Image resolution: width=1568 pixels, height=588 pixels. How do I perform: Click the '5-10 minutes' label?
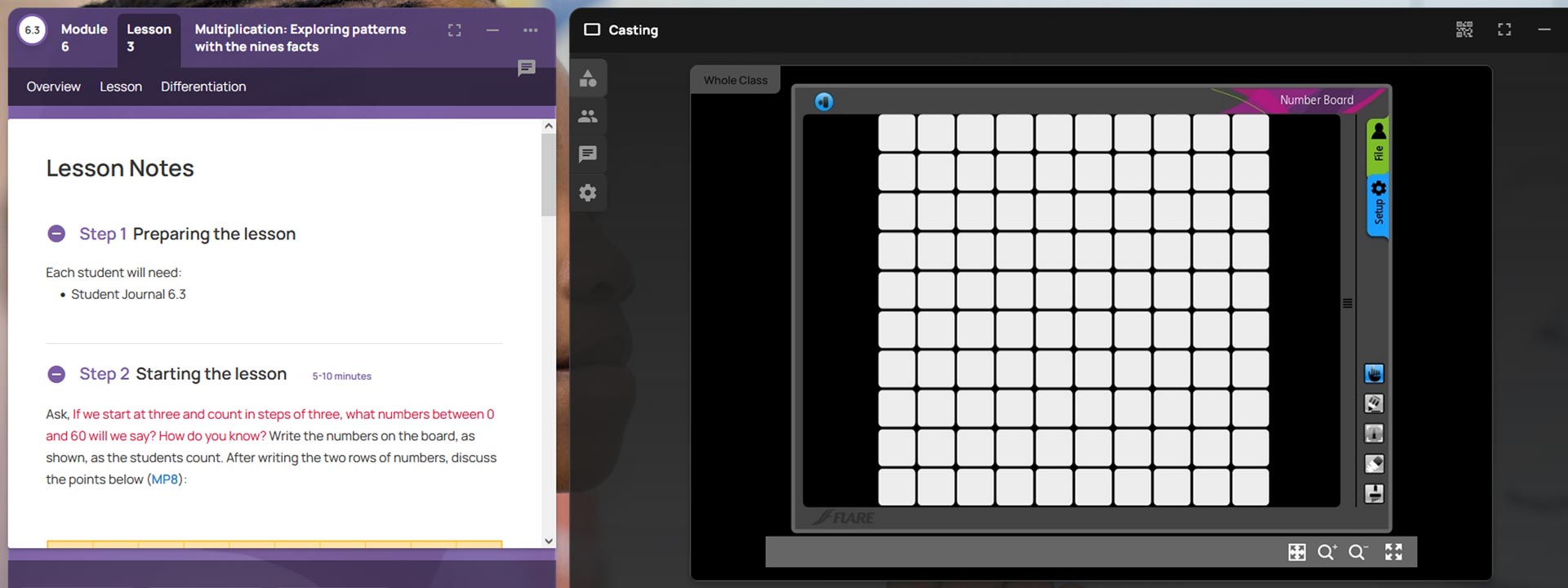(341, 376)
